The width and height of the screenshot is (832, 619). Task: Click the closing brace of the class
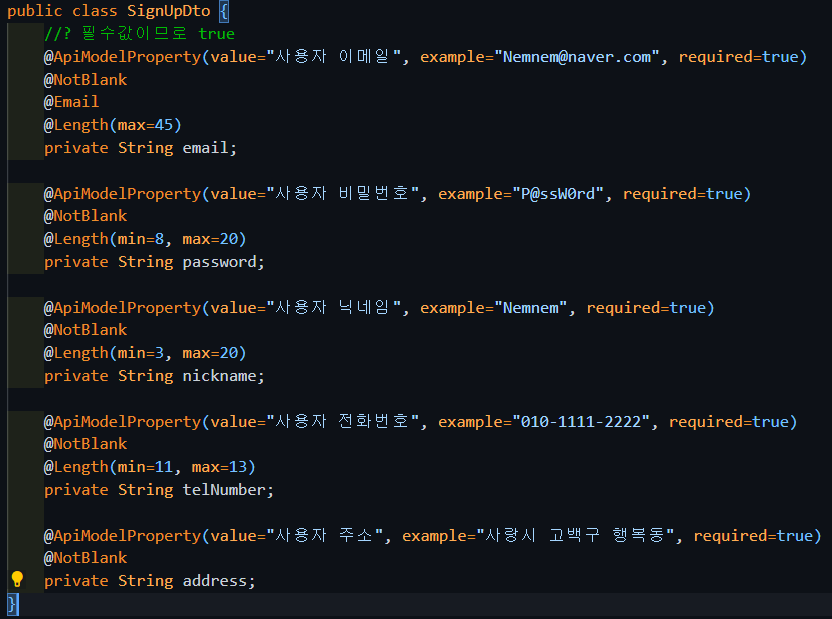coord(13,604)
